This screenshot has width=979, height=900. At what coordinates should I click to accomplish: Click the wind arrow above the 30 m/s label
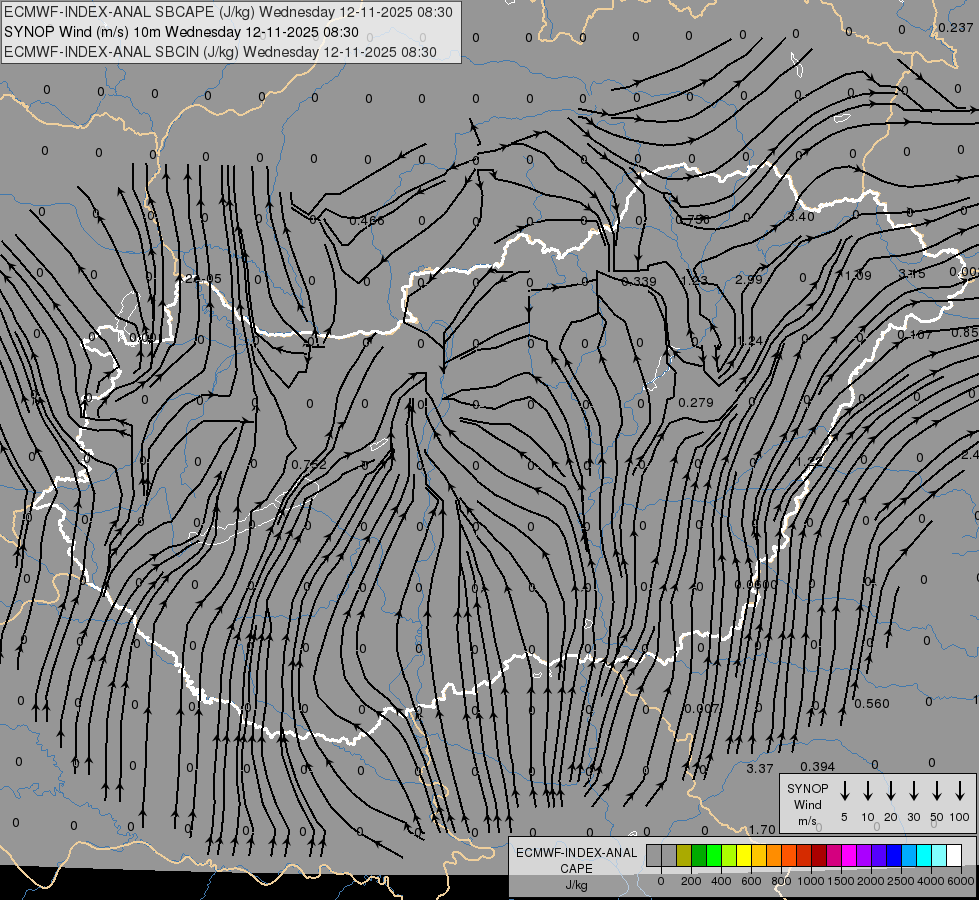coord(913,790)
